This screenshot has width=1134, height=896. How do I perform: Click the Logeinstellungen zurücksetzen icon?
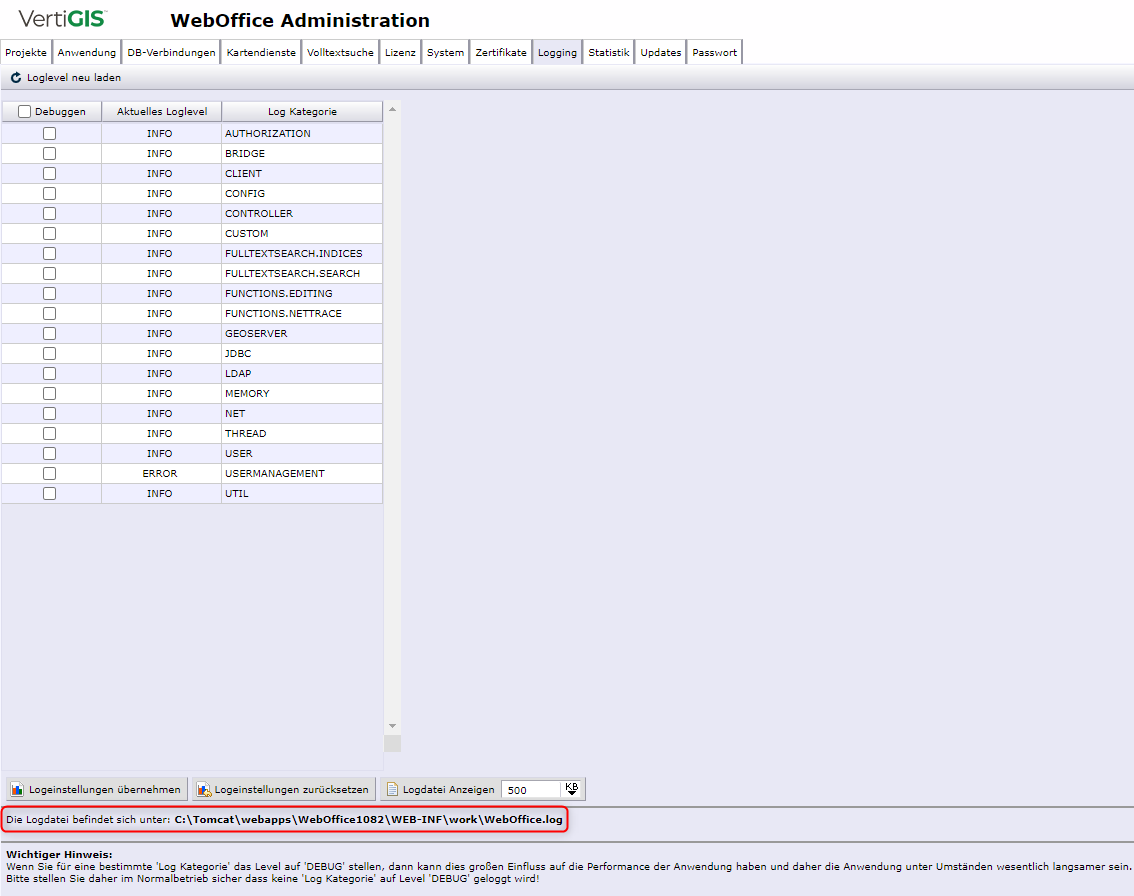[204, 790]
